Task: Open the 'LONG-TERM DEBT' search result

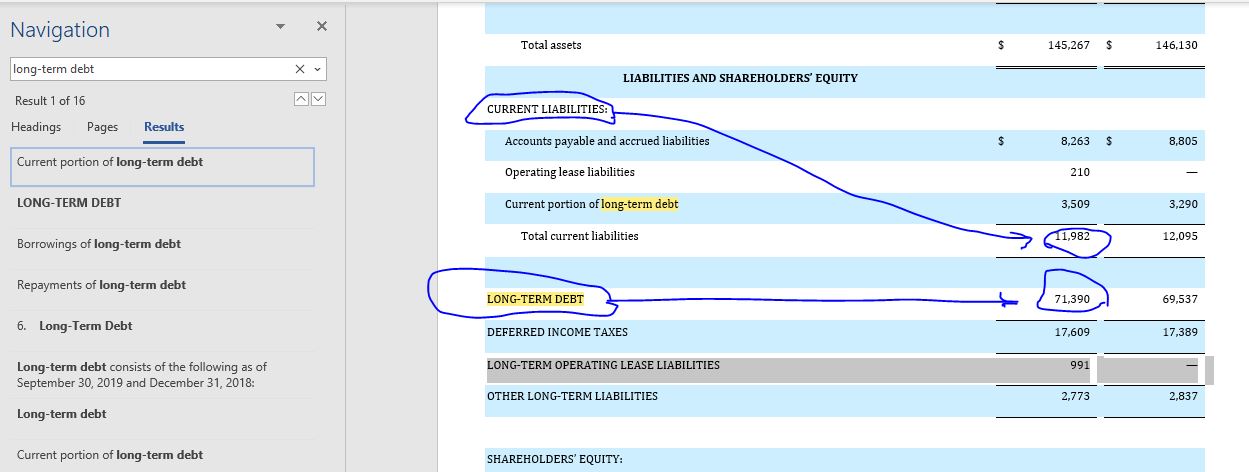Action: 69,203
